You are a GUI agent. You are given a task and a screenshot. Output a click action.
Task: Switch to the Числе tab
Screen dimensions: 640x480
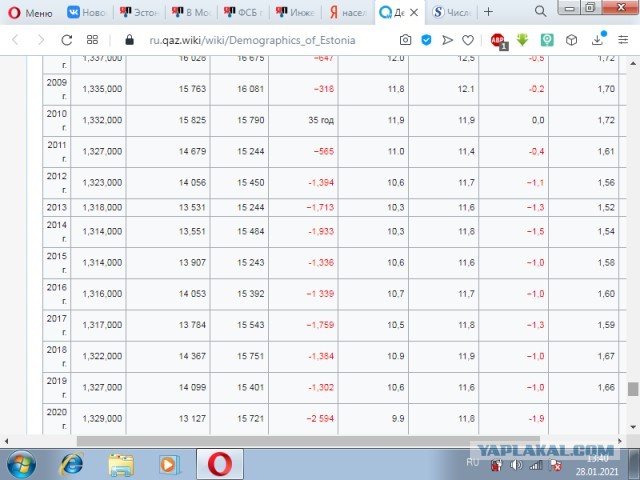[452, 13]
